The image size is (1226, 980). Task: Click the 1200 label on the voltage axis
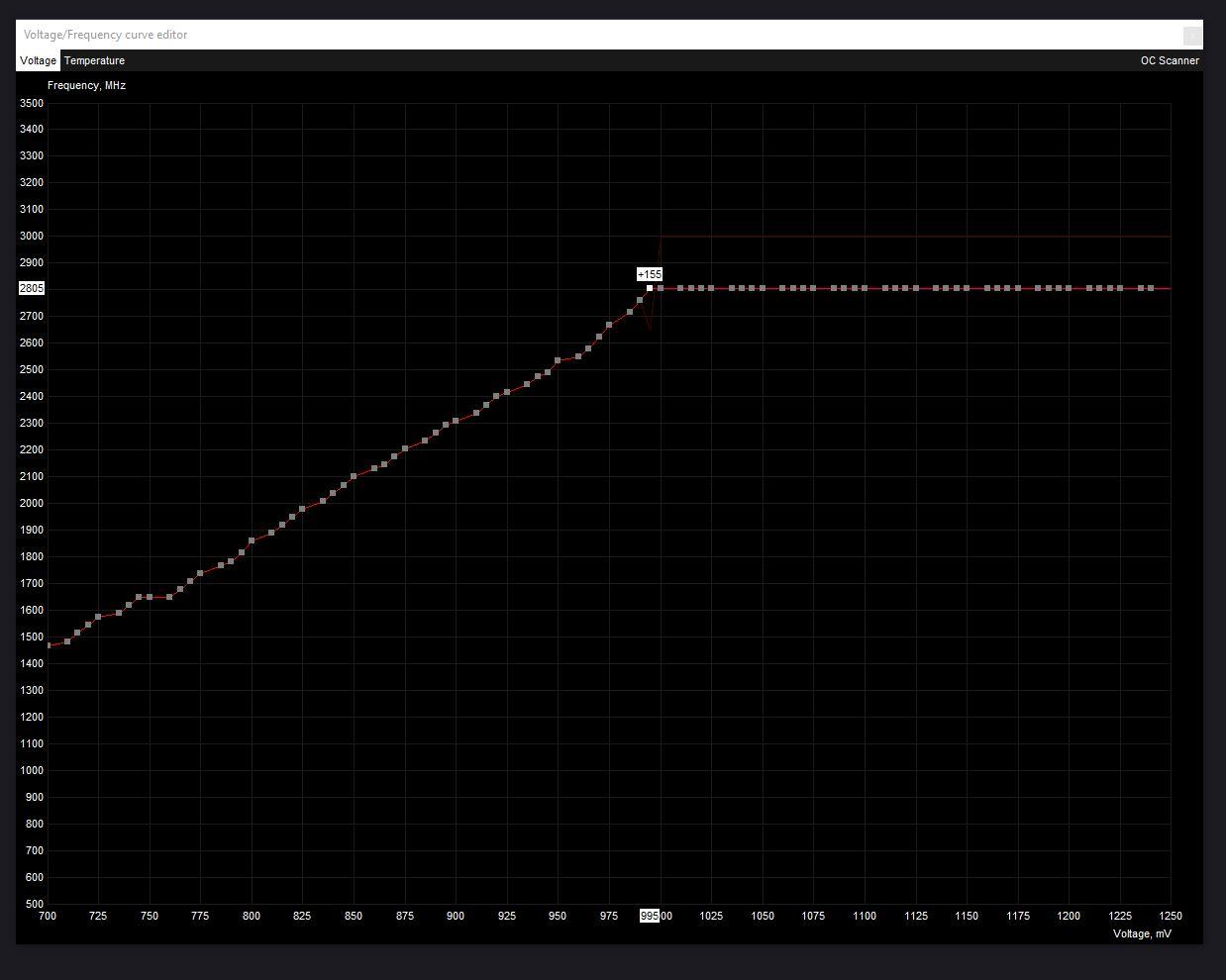pos(1069,916)
